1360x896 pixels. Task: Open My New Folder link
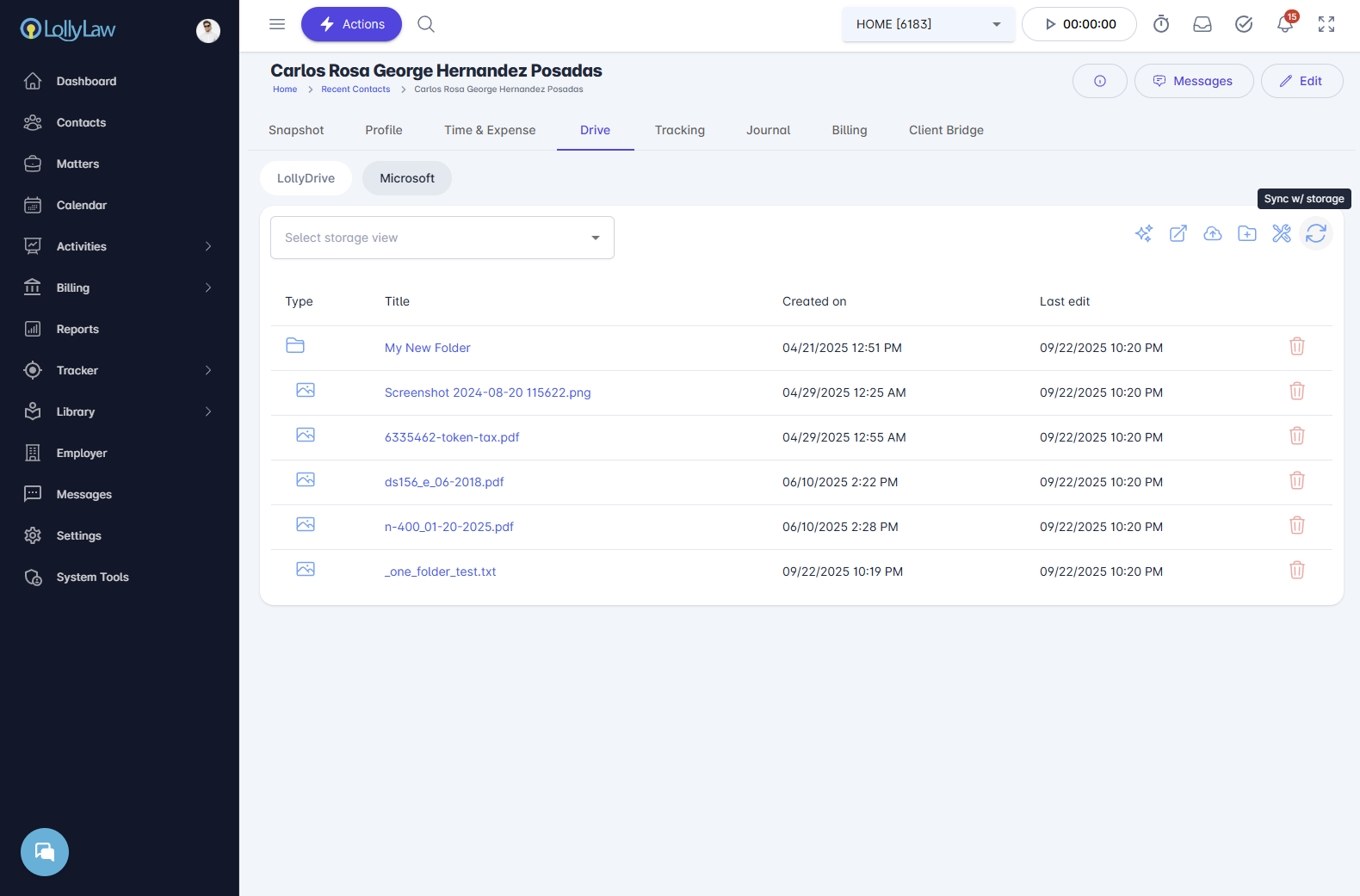[x=428, y=348]
